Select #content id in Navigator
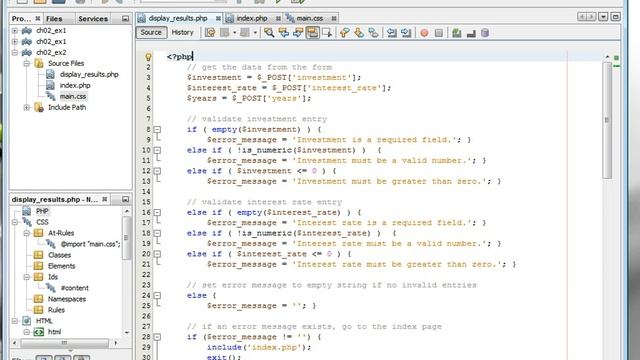This screenshot has width=640, height=360. [74, 288]
